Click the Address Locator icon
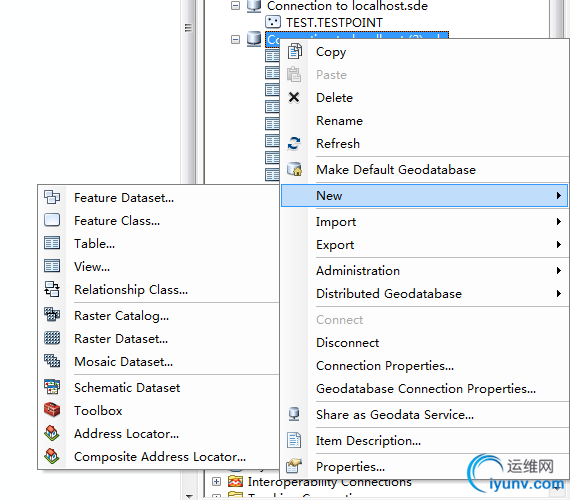 click(52, 433)
